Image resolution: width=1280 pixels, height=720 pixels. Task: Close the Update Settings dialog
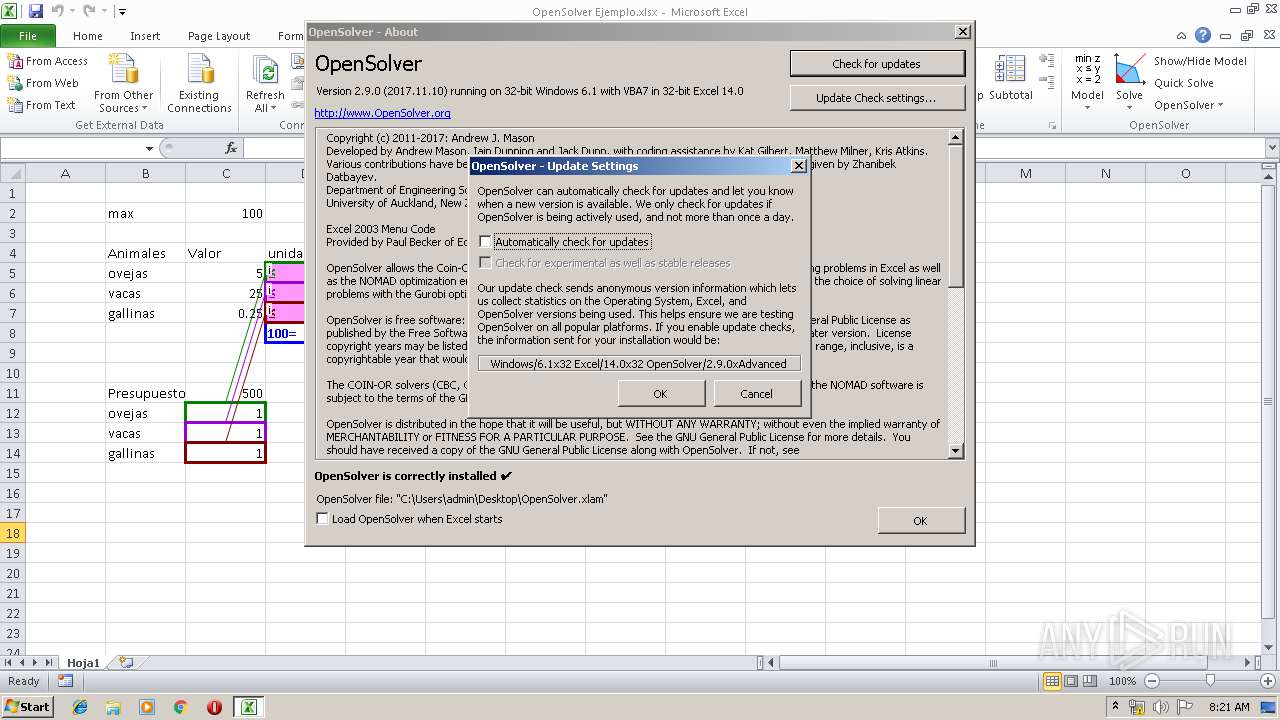(798, 166)
